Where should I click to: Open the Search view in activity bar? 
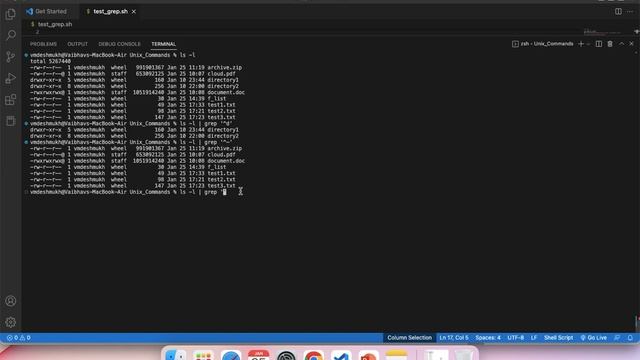11,35
